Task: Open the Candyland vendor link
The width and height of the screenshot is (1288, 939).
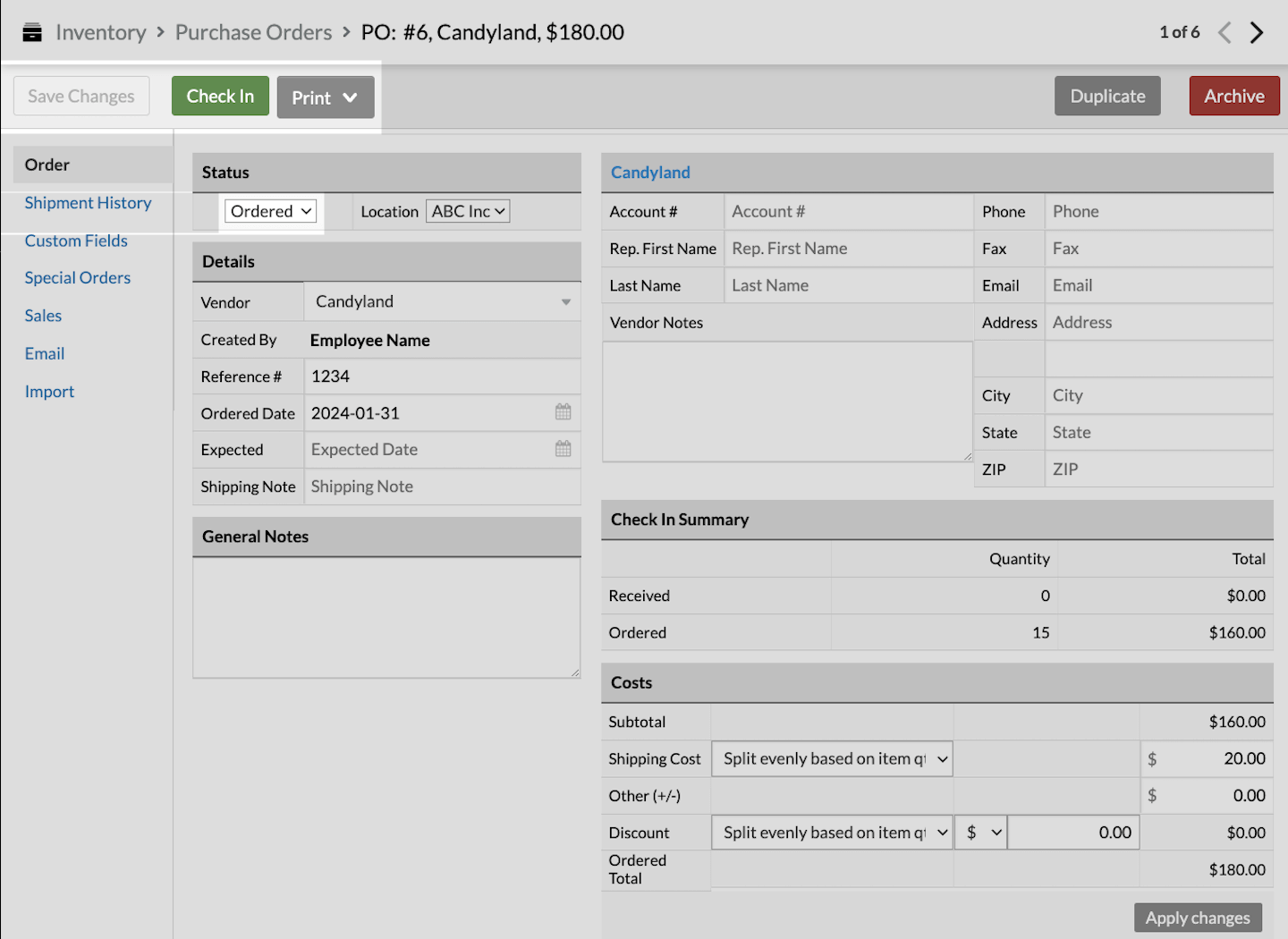Action: pos(650,173)
